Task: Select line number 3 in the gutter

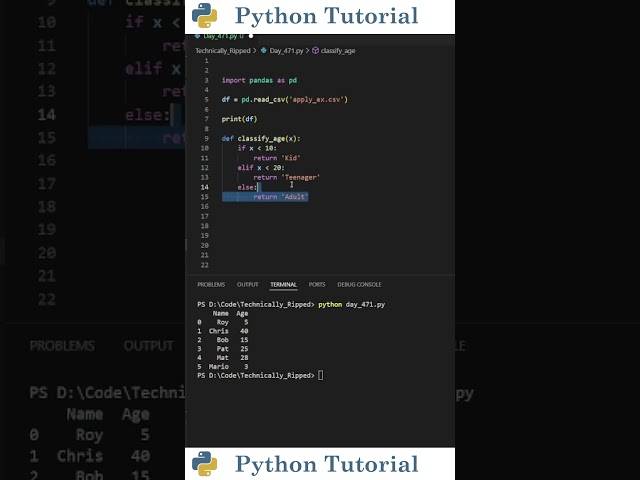Action: [206, 80]
